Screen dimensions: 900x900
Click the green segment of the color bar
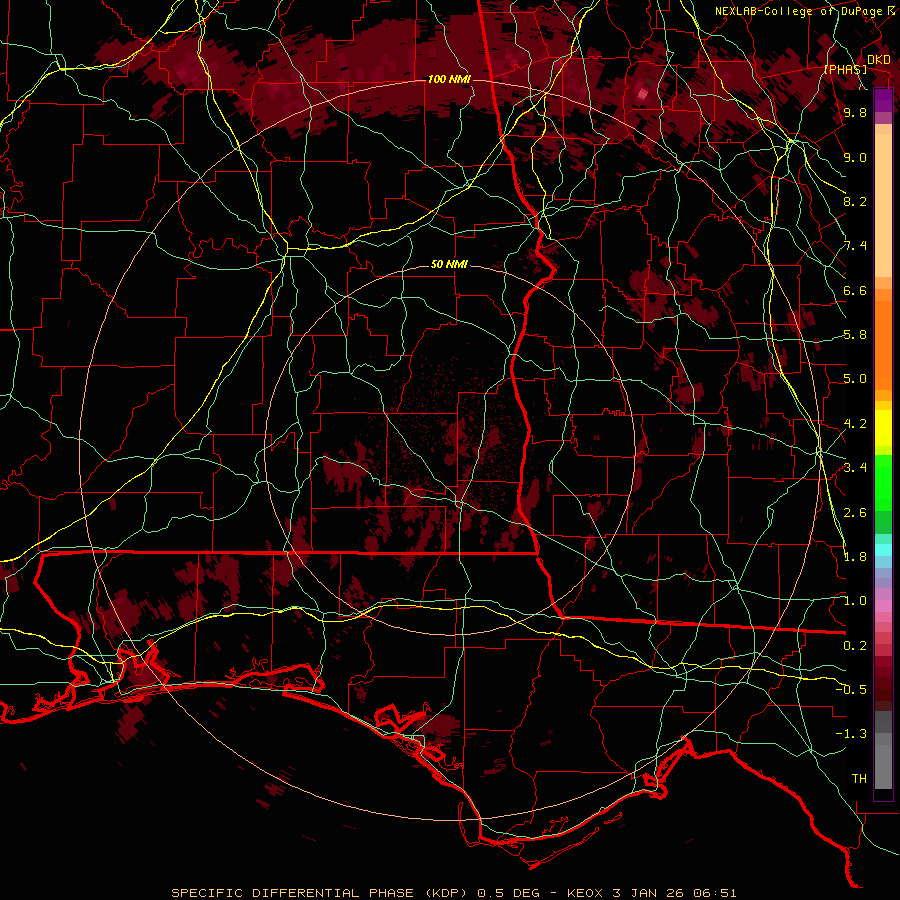(x=883, y=483)
